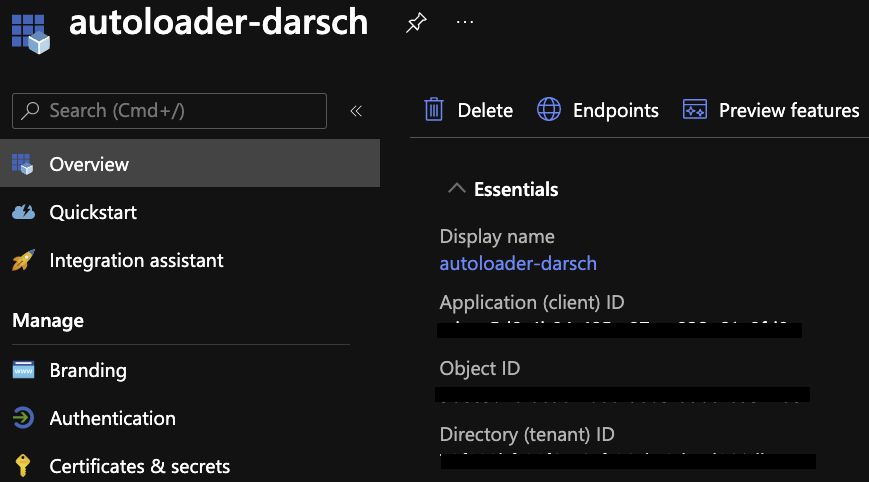Open Certificates & secrets
Image resolution: width=869 pixels, height=482 pixels.
pos(140,466)
